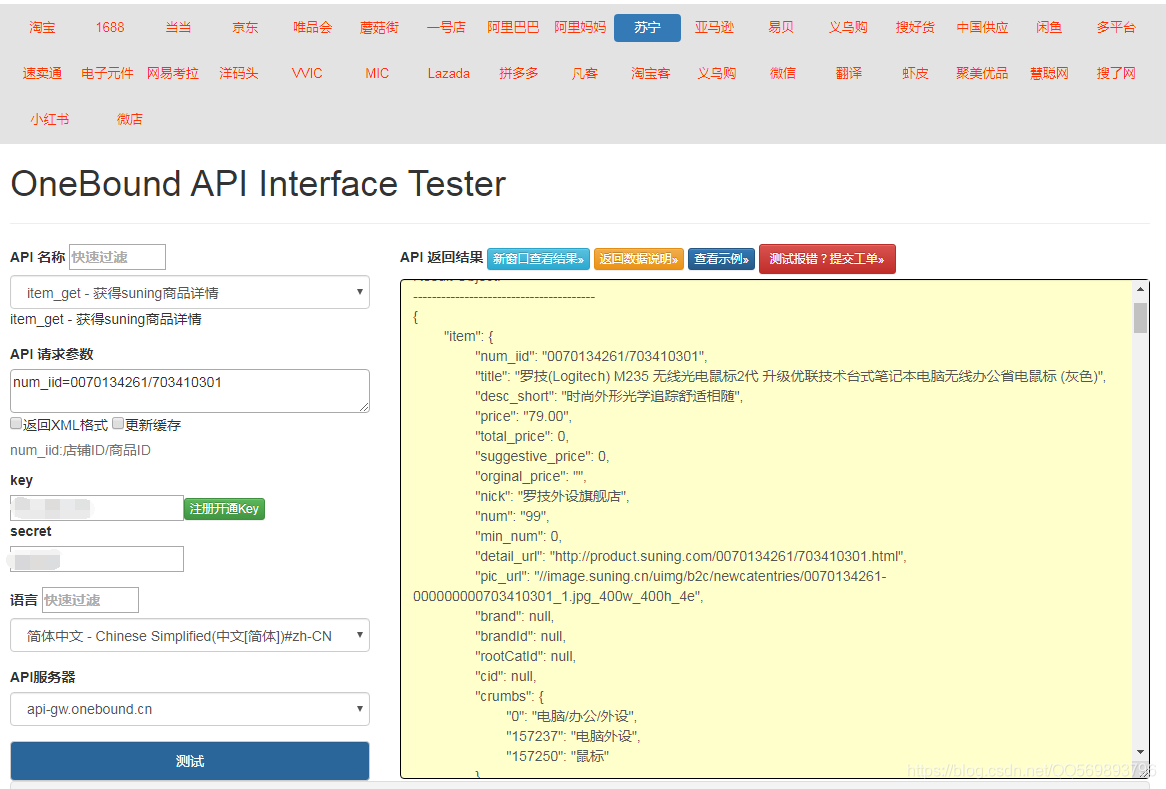Screen dimensions: 1166x789
Task: Click the "price": "79.00" line
Action: click(524, 416)
